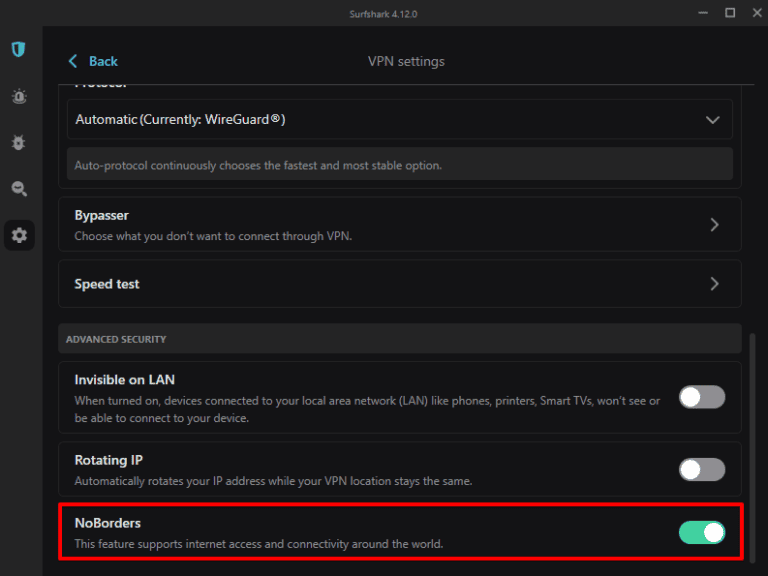Click the Rotating IP title text

[x=109, y=460]
